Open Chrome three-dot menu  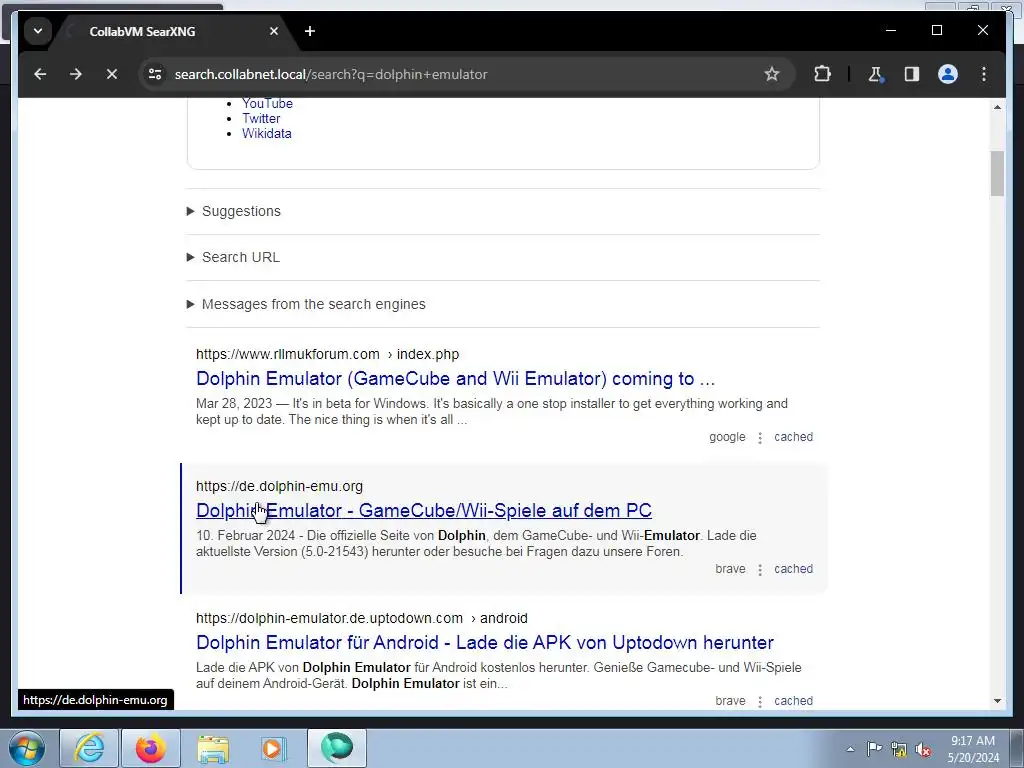click(984, 74)
